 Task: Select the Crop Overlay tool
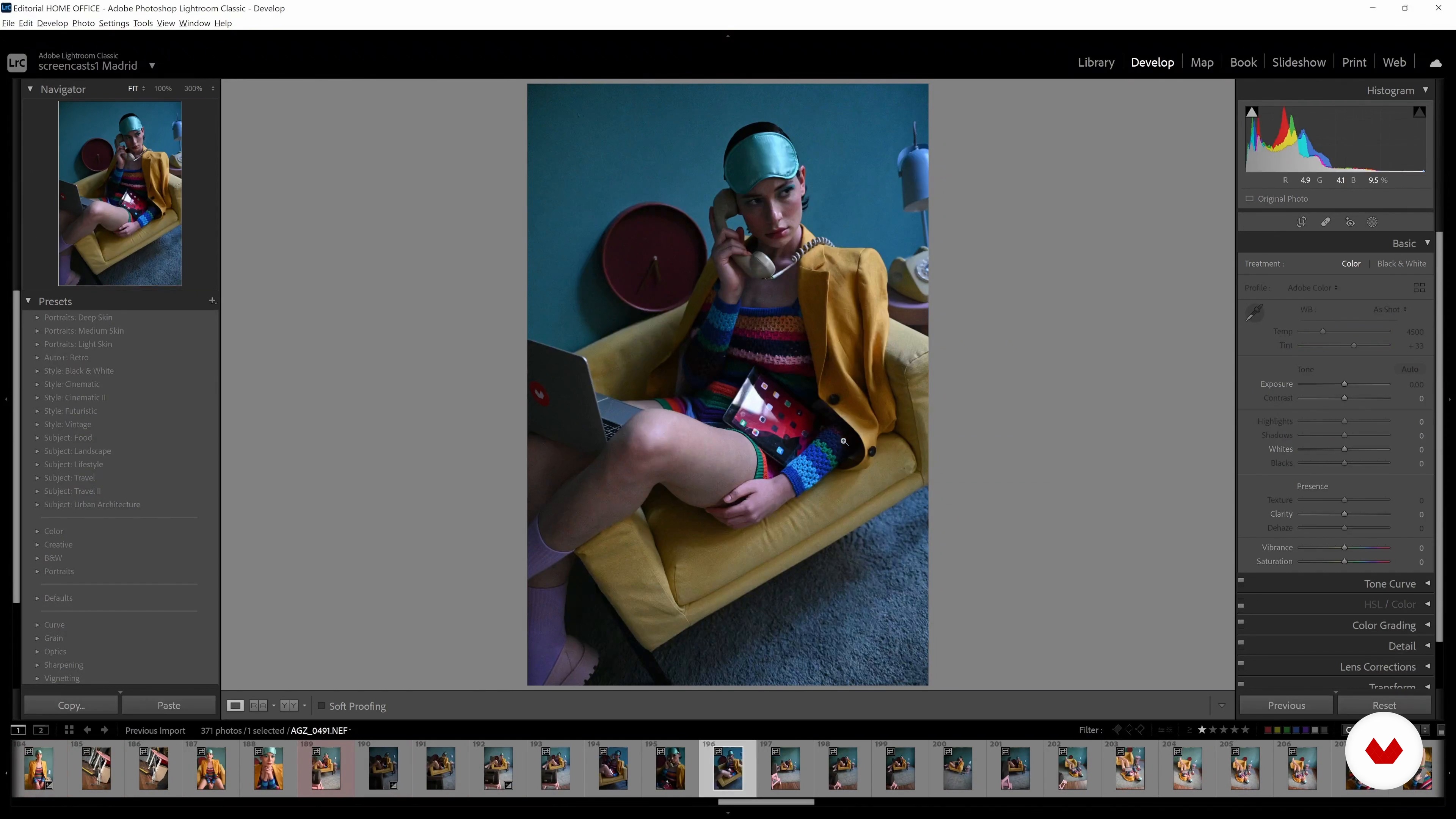(1301, 222)
